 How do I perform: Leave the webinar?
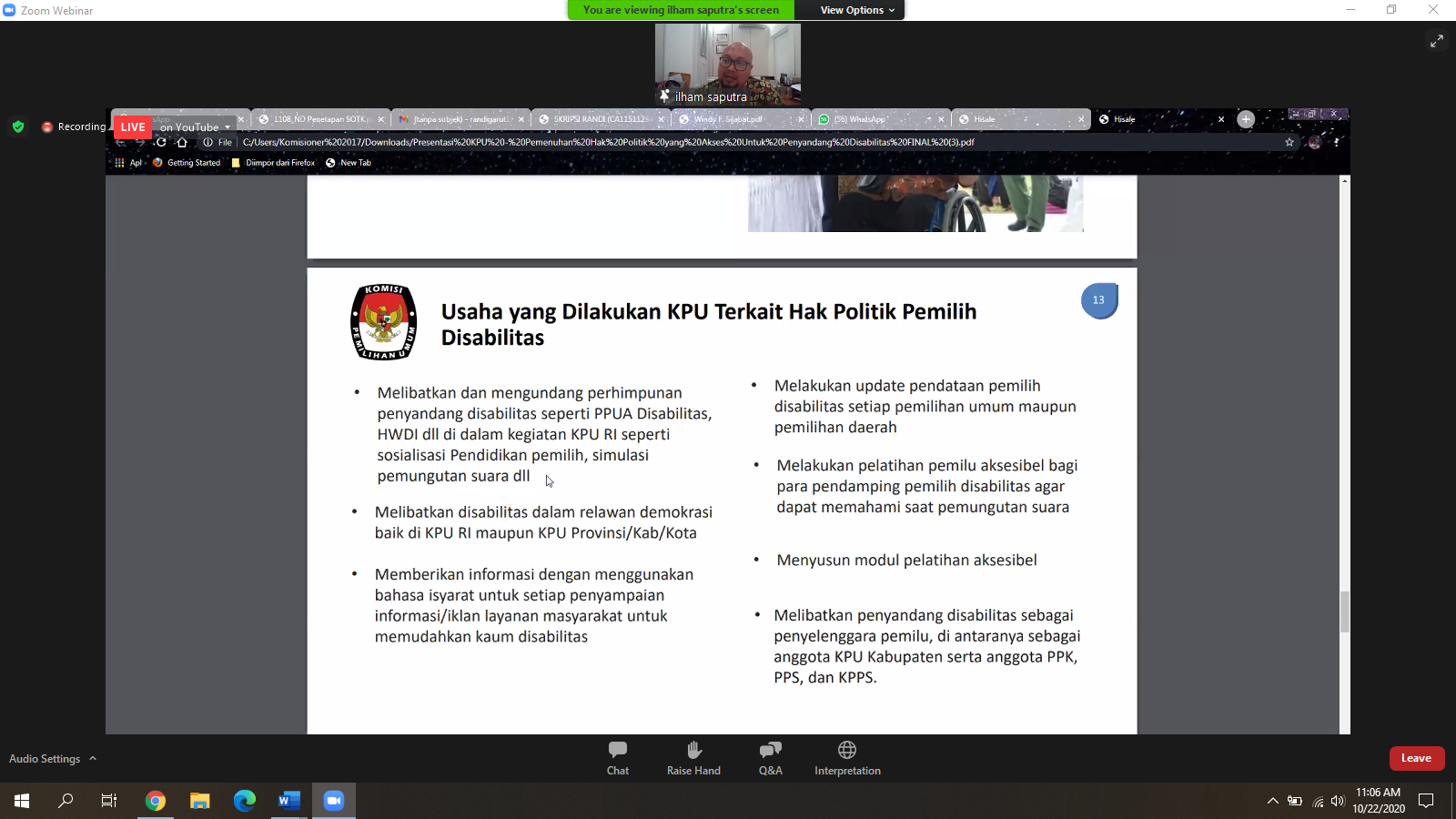pos(1416,758)
